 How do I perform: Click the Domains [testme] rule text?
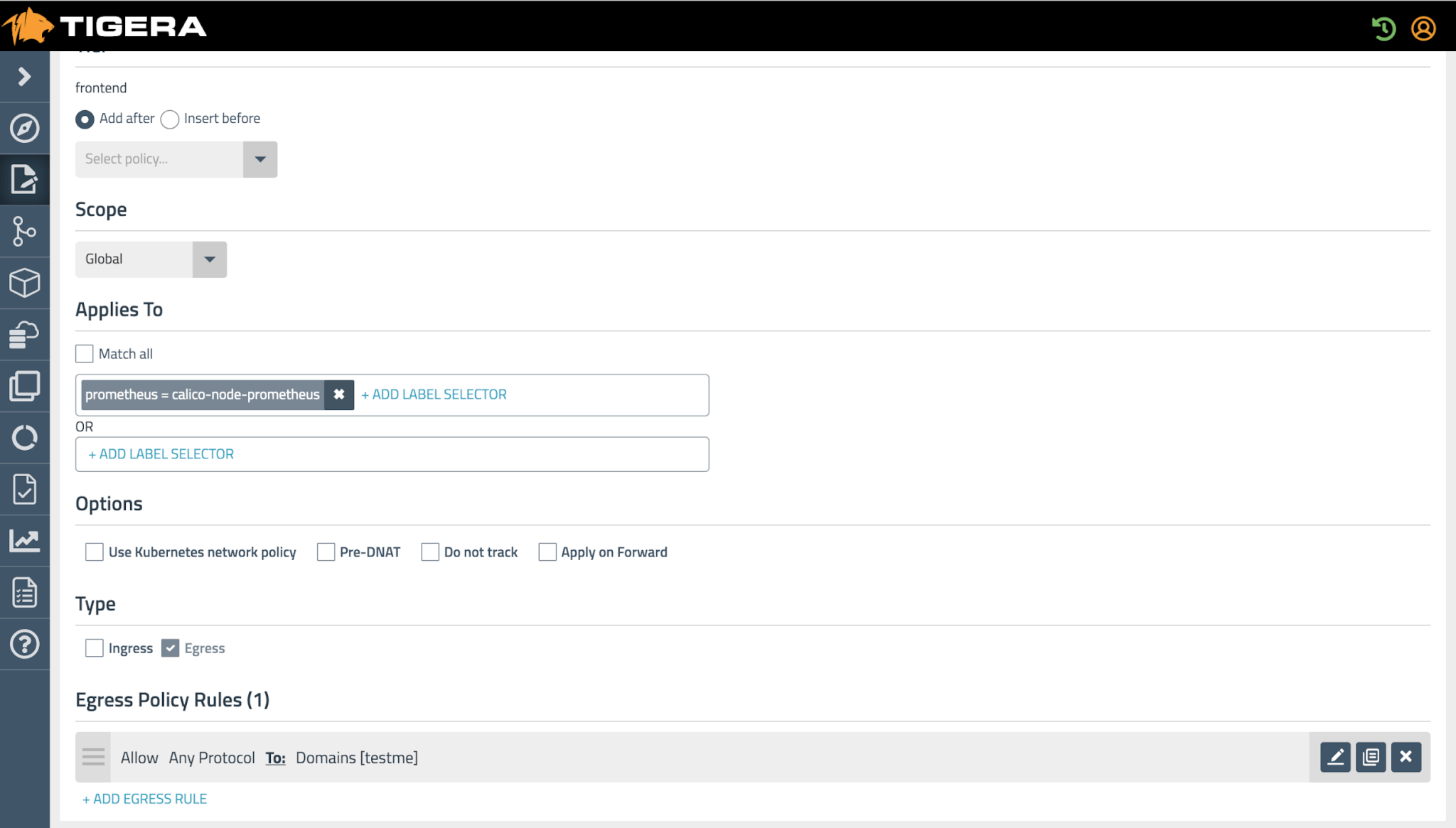click(357, 758)
